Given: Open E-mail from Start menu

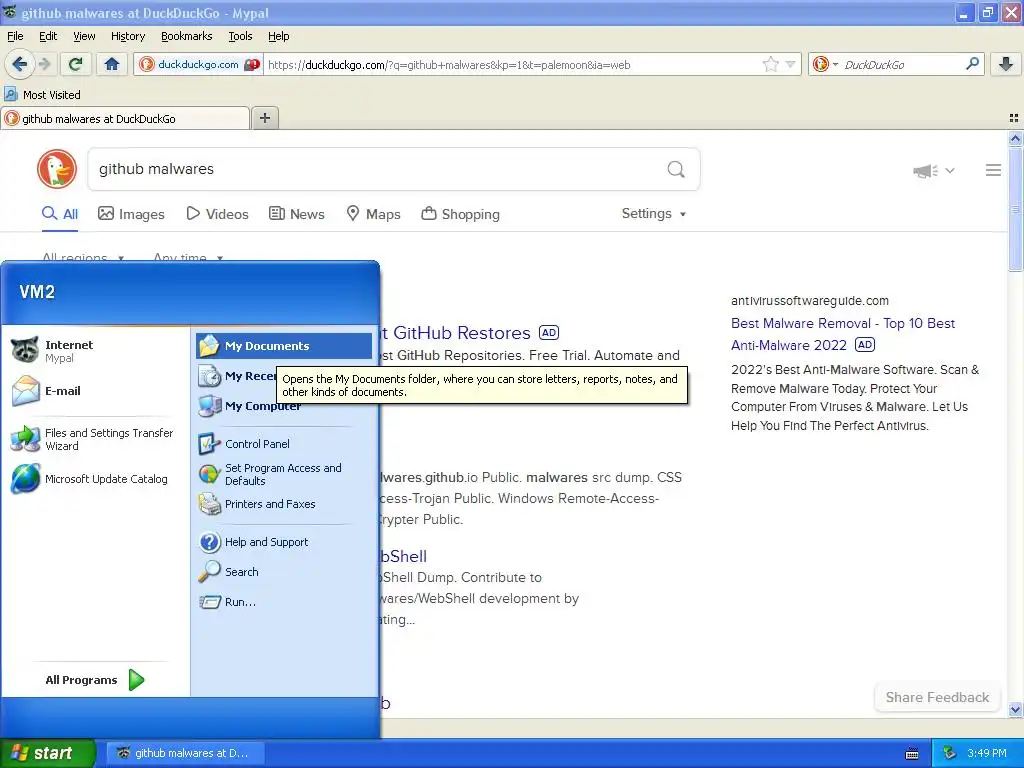Looking at the screenshot, I should click(96, 391).
